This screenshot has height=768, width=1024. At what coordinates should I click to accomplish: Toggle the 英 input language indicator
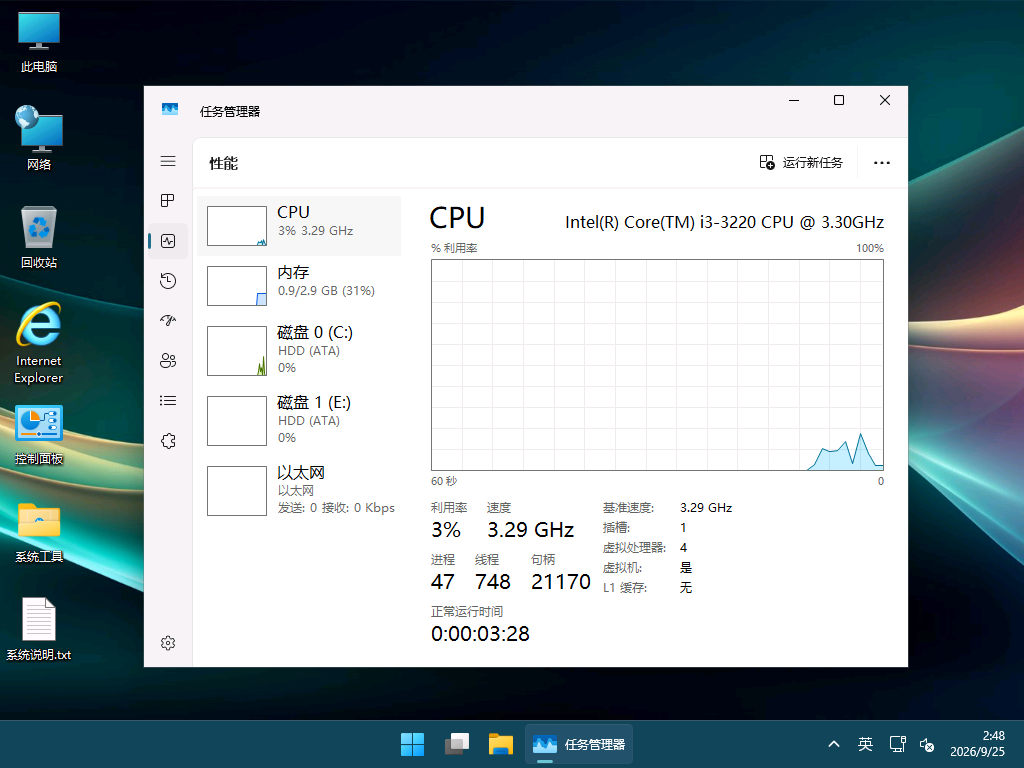tap(865, 744)
